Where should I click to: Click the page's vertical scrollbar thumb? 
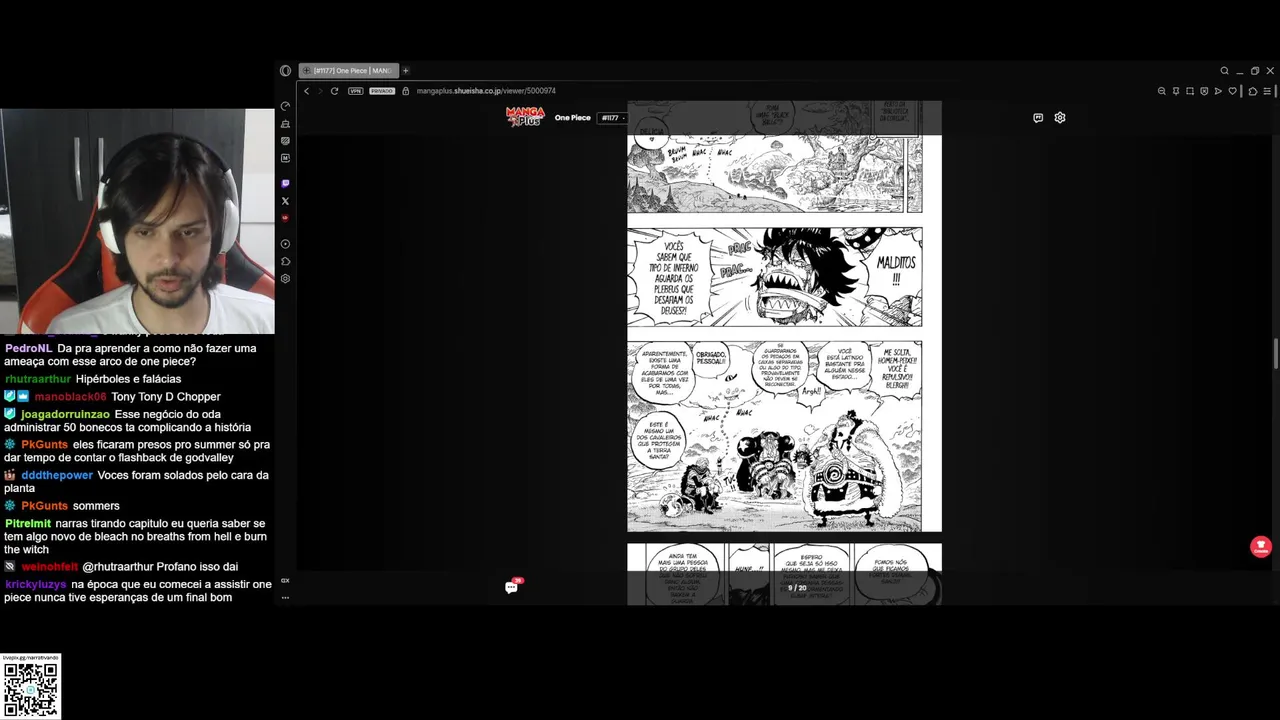click(1275, 354)
